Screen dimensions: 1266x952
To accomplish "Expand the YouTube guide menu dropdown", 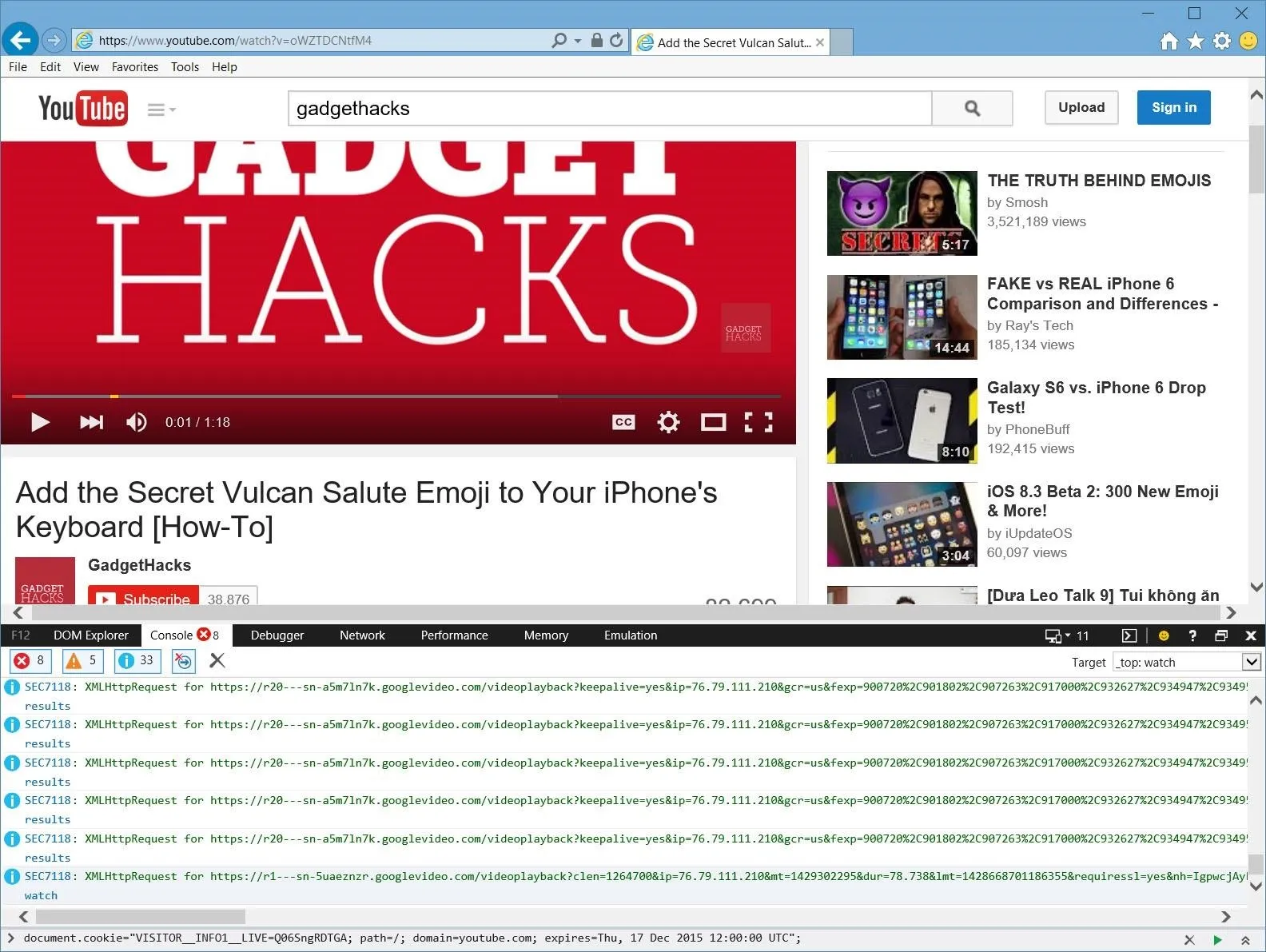I will (161, 110).
